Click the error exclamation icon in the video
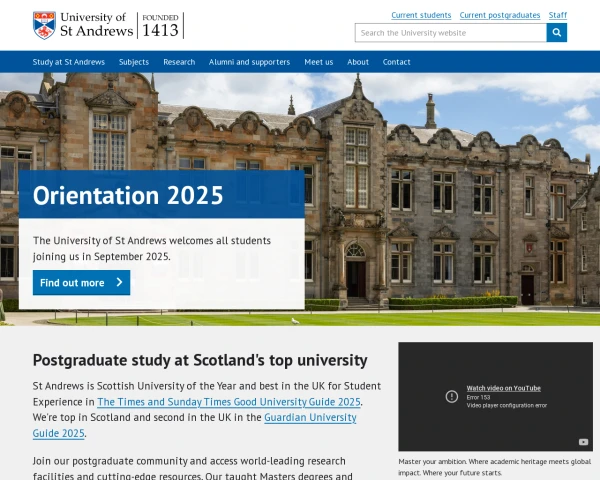The image size is (600, 480). click(452, 396)
